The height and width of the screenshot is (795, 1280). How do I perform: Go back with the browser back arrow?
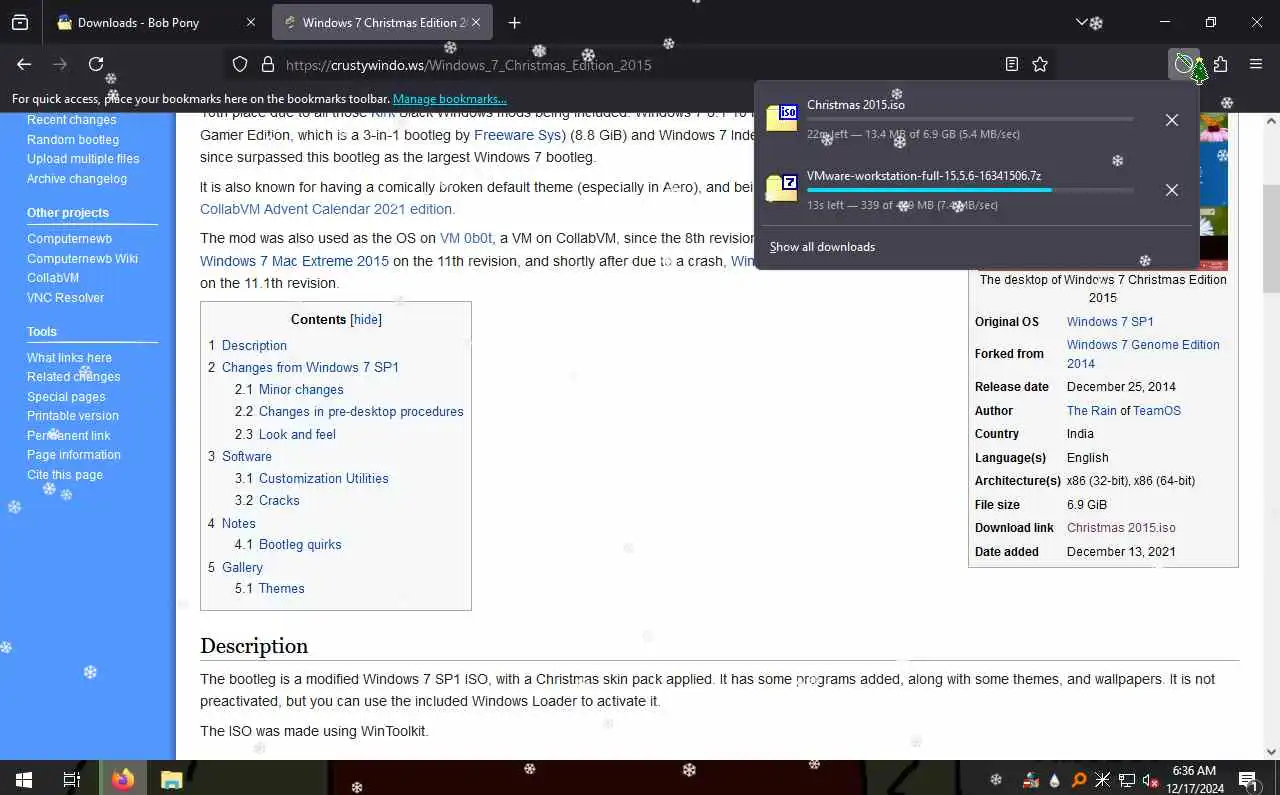[24, 64]
